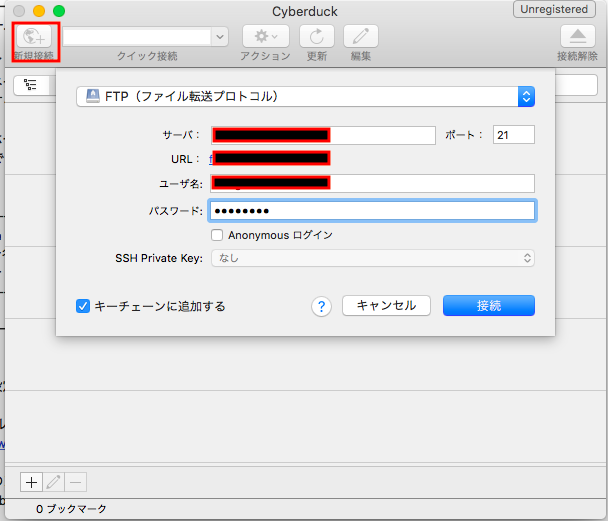Enable the Anonymous login checkbox
Image resolution: width=608 pixels, height=521 pixels.
click(x=217, y=235)
